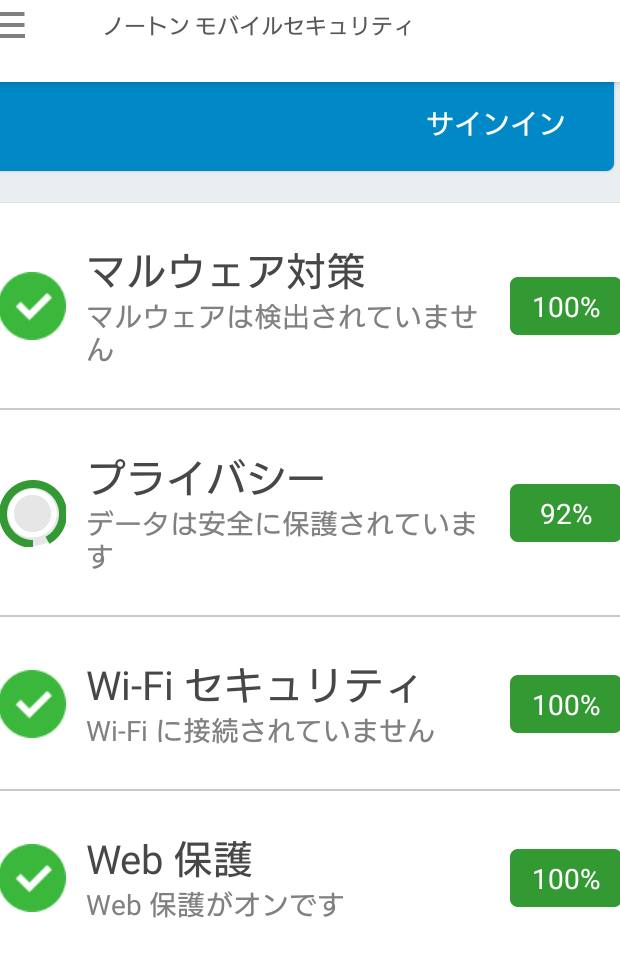Tap the 92% privacy score badge
This screenshot has height=956, width=620.
point(565,514)
